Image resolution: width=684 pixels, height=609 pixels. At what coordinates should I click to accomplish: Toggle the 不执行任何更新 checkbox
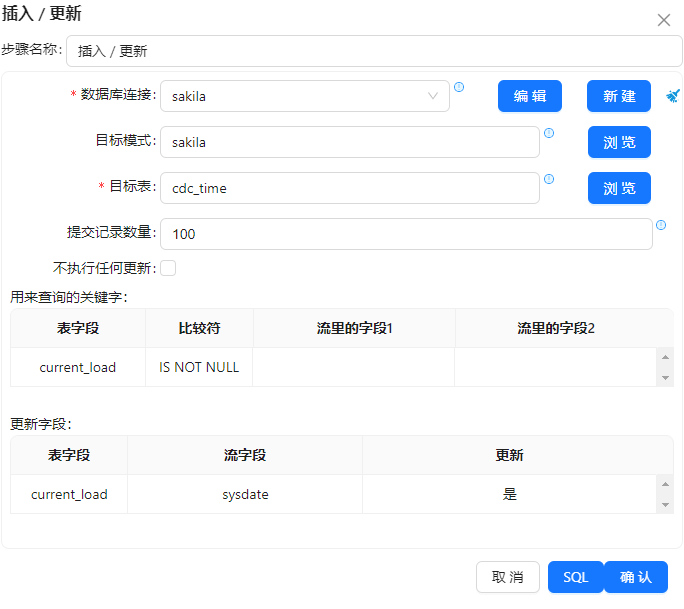pyautogui.click(x=168, y=268)
